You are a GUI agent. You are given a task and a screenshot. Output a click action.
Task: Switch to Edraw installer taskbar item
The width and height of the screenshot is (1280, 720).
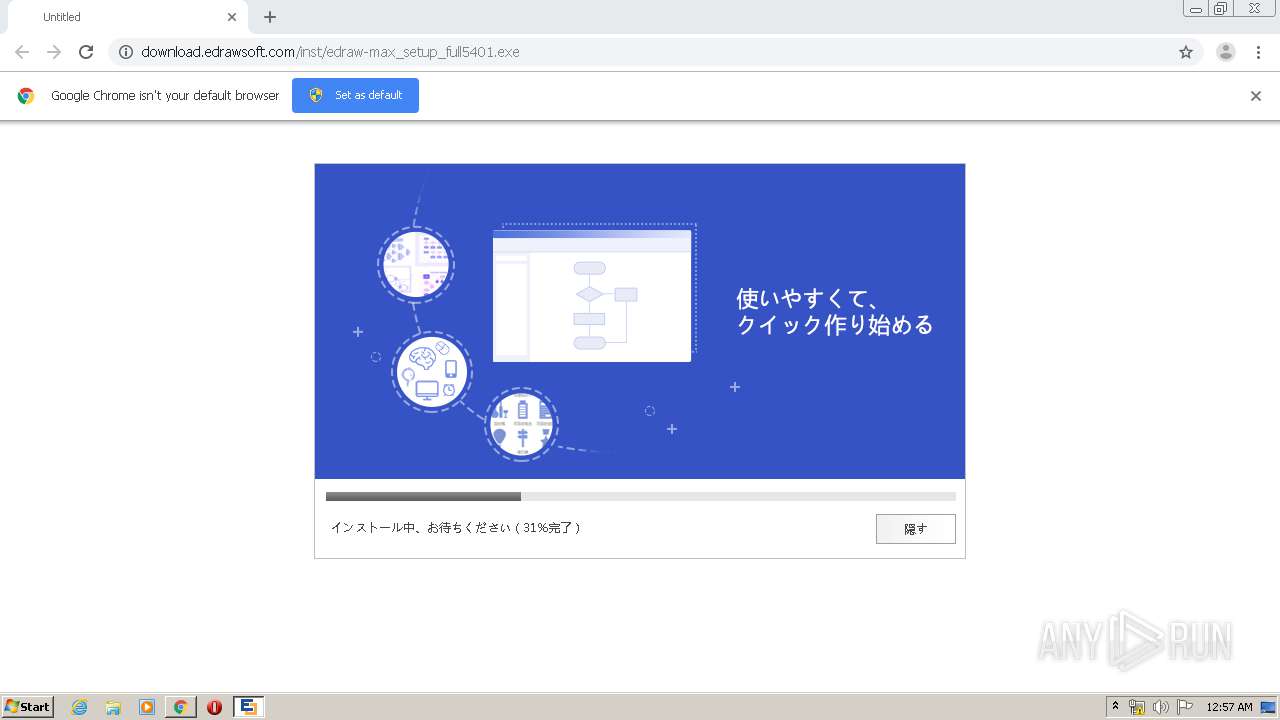(248, 707)
